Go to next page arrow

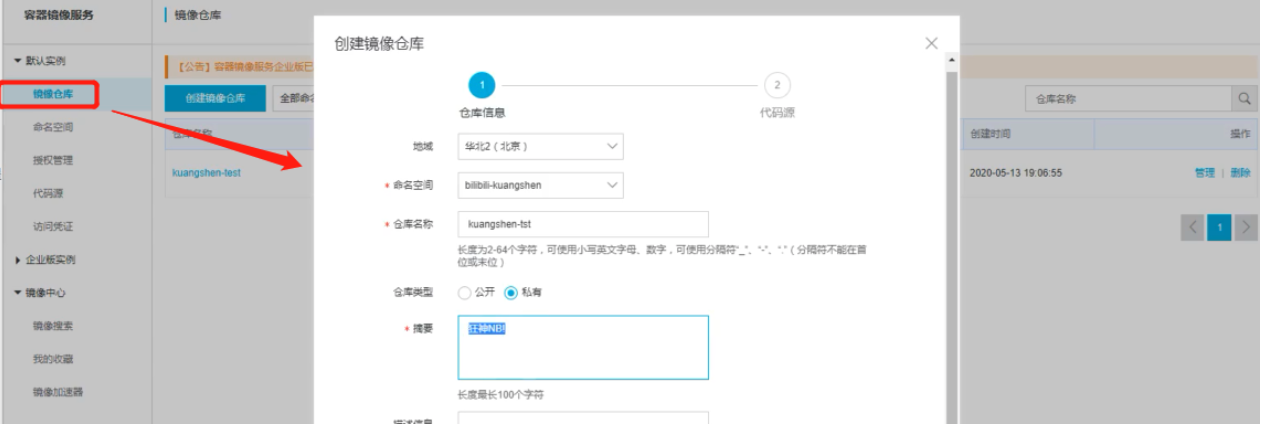pyautogui.click(x=1245, y=227)
